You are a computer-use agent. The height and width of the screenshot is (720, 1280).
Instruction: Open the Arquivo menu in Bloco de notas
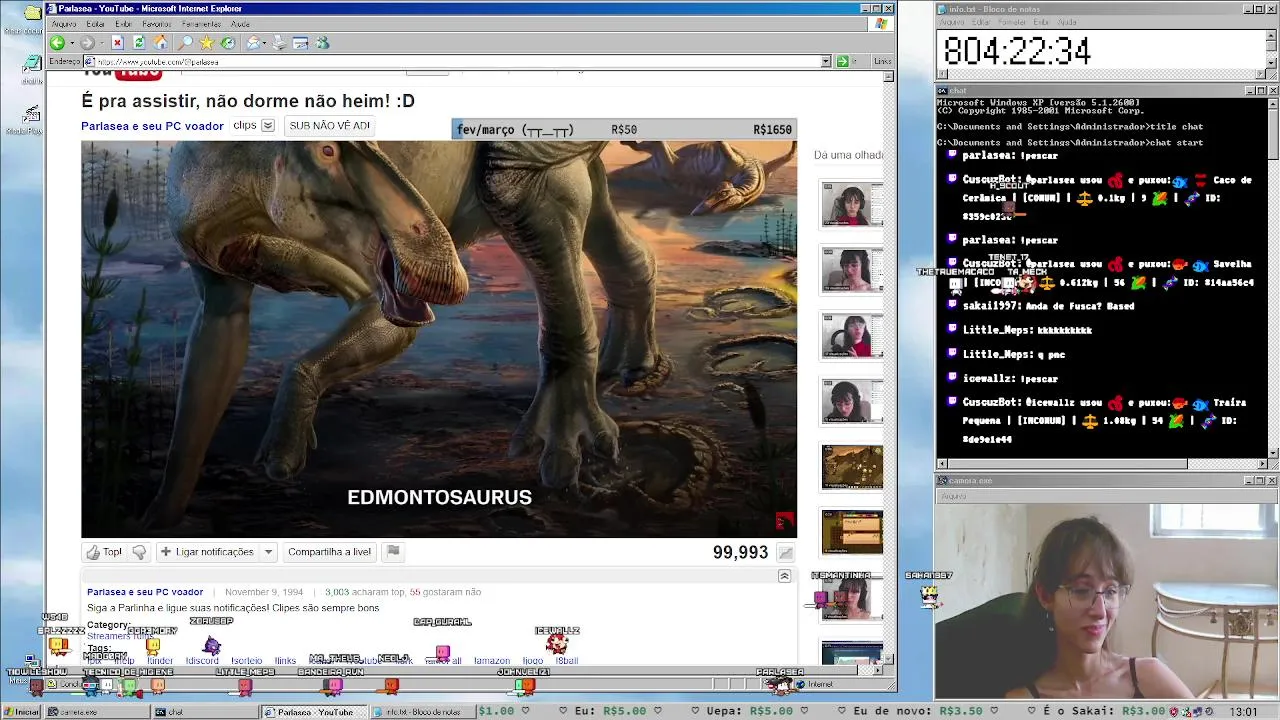[x=951, y=22]
